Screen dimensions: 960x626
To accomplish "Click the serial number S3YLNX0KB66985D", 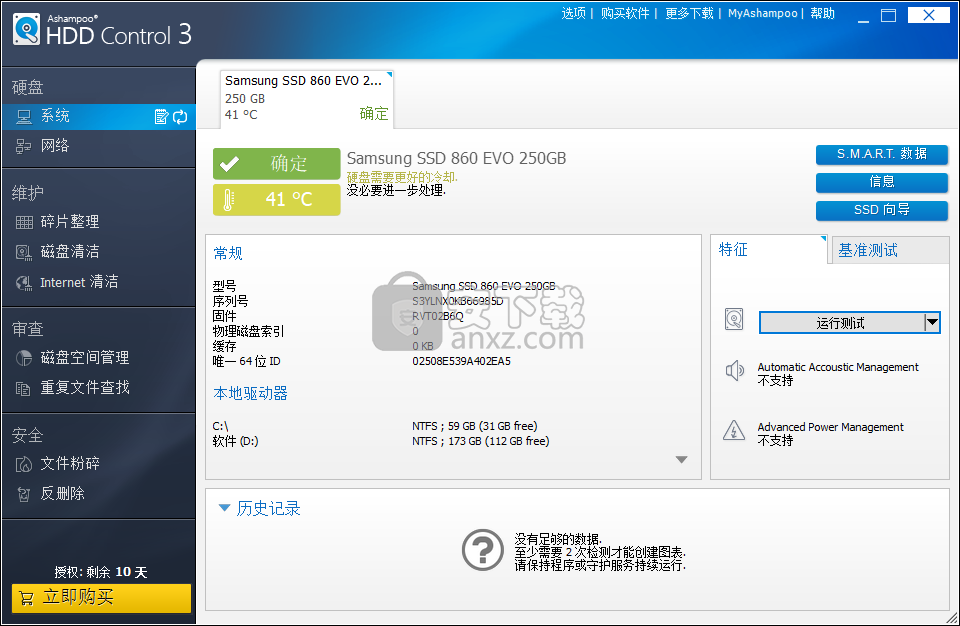I will pos(457,301).
